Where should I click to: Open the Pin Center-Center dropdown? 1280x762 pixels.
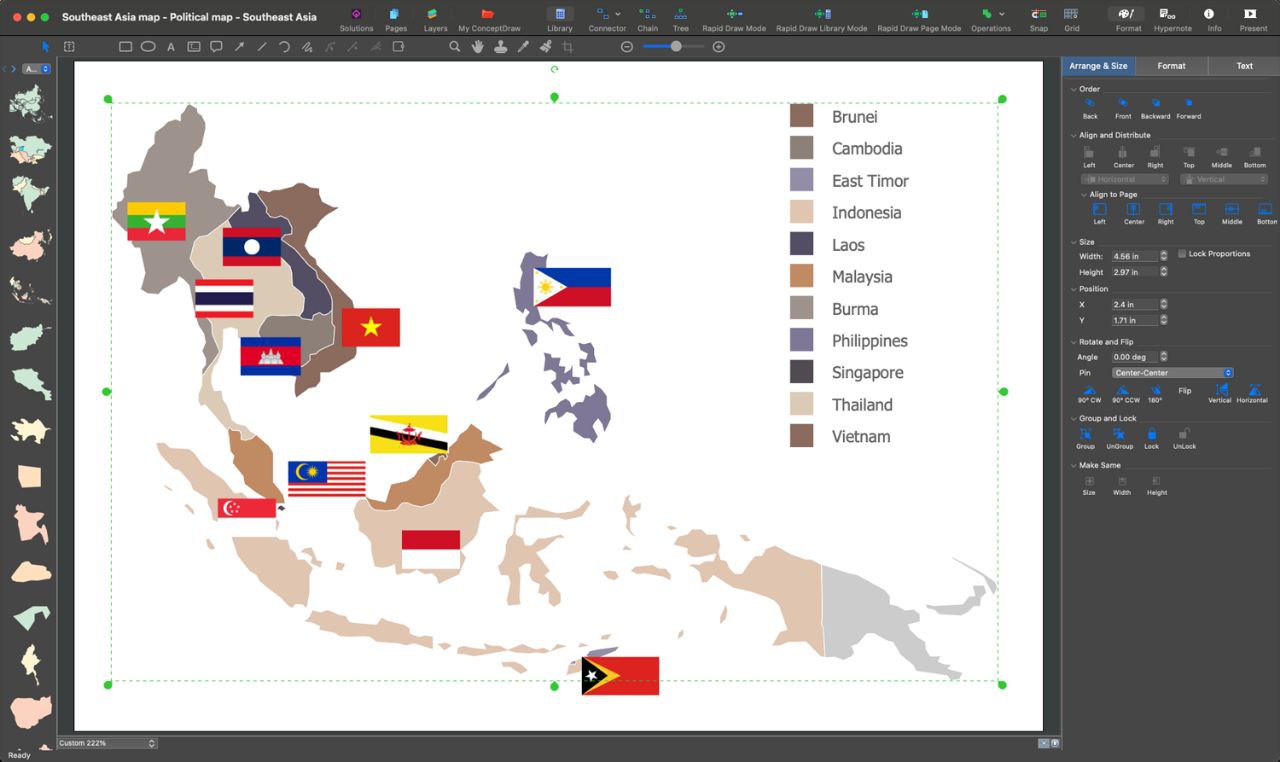pos(1173,373)
